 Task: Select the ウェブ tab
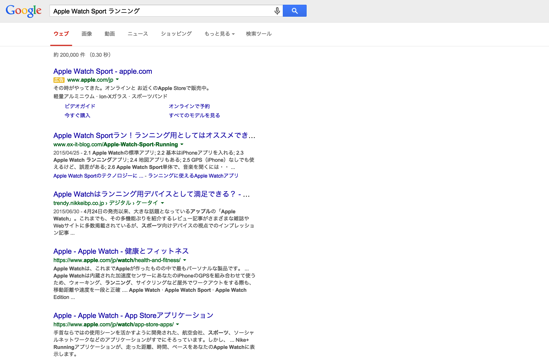click(61, 34)
